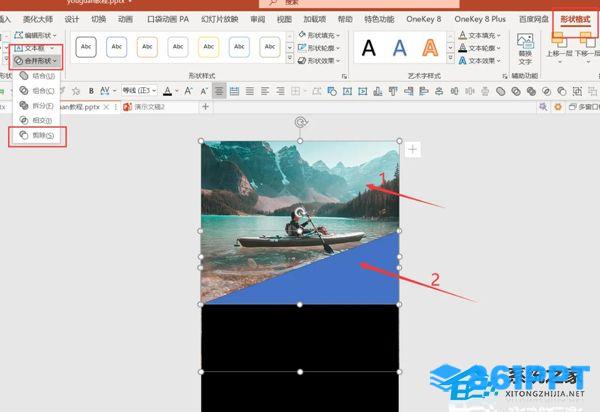Viewport: 600px width, 412px height.
Task: Click the font color A icon
Action: (x=167, y=91)
